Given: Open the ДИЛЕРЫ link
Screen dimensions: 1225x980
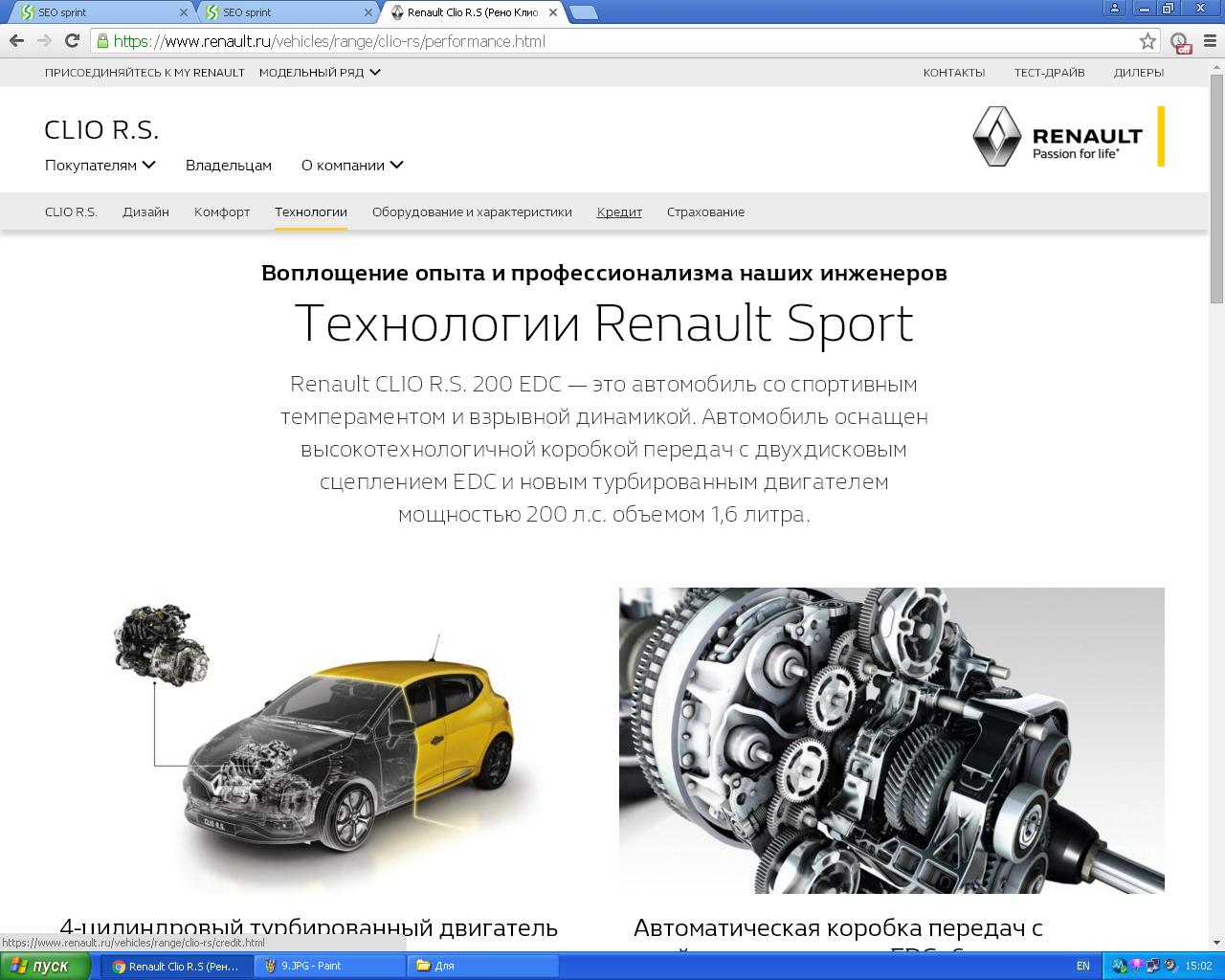Looking at the screenshot, I should [x=1139, y=73].
